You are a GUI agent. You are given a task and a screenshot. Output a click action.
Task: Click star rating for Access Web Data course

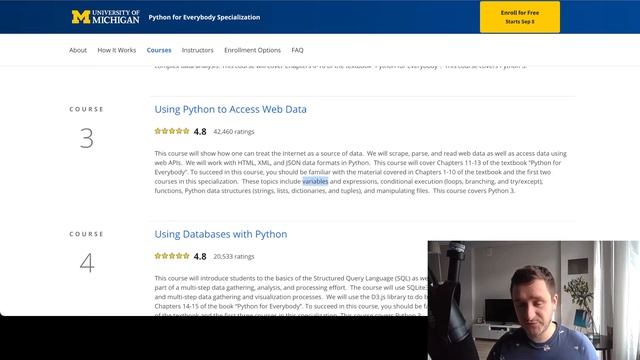[x=172, y=131]
